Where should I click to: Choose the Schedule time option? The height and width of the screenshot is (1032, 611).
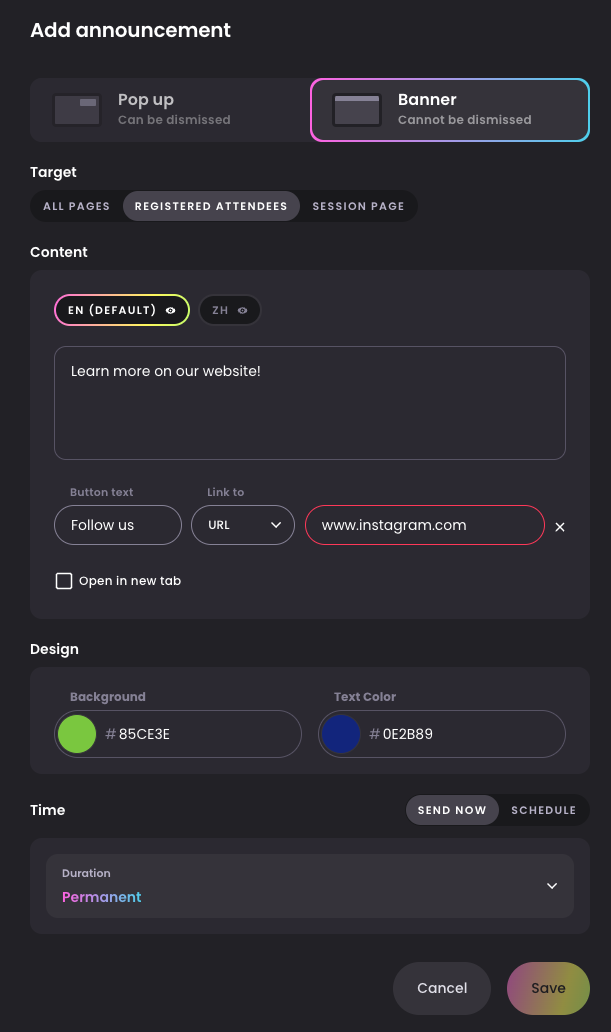pos(543,810)
